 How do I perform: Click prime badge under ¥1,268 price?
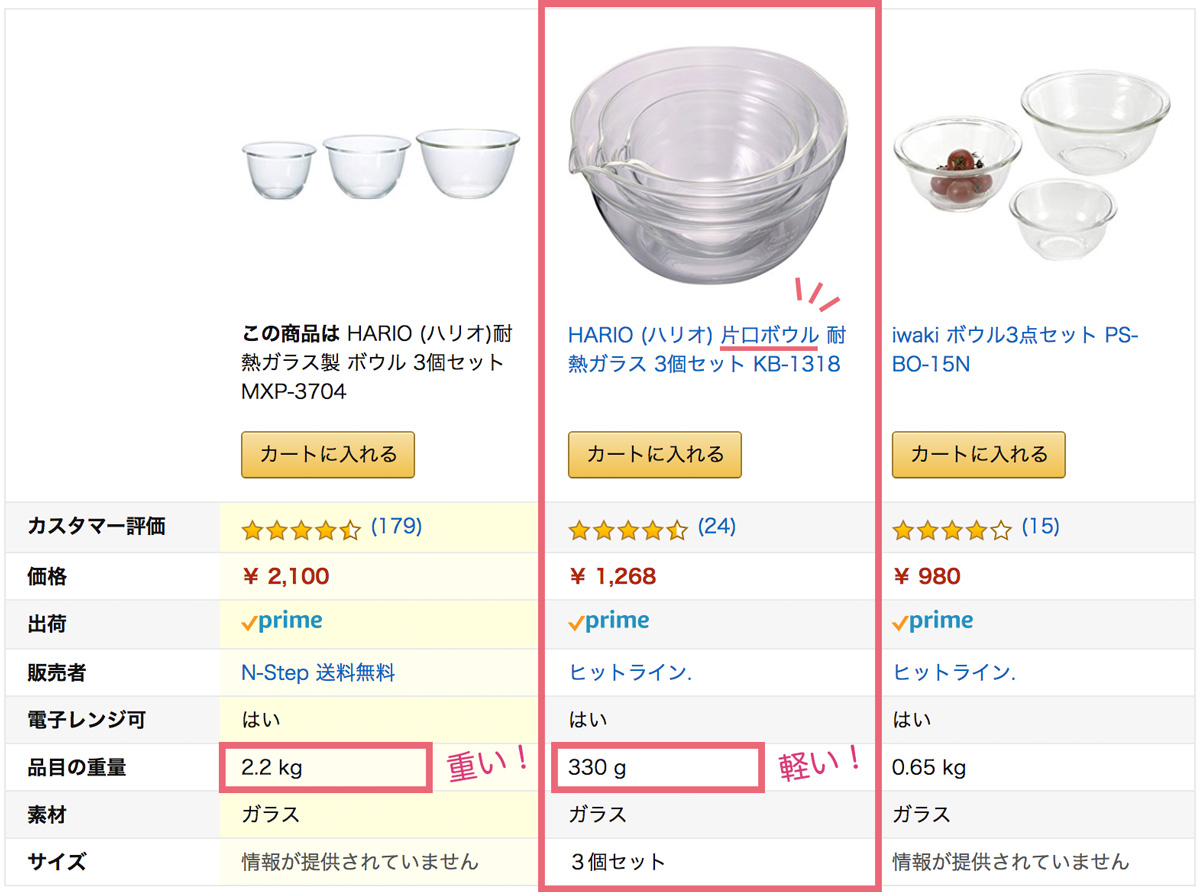(x=609, y=622)
